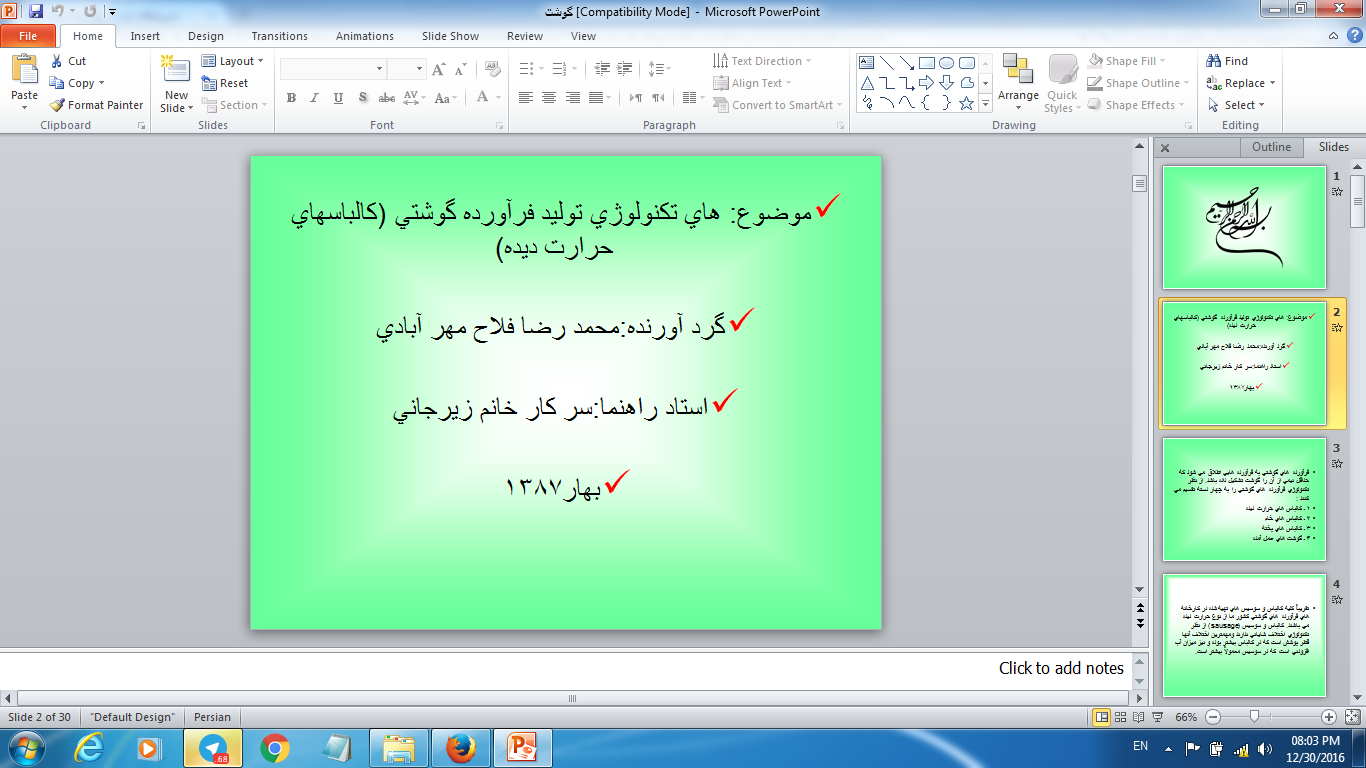
Task: Toggle Bold text formatting
Action: (291, 98)
